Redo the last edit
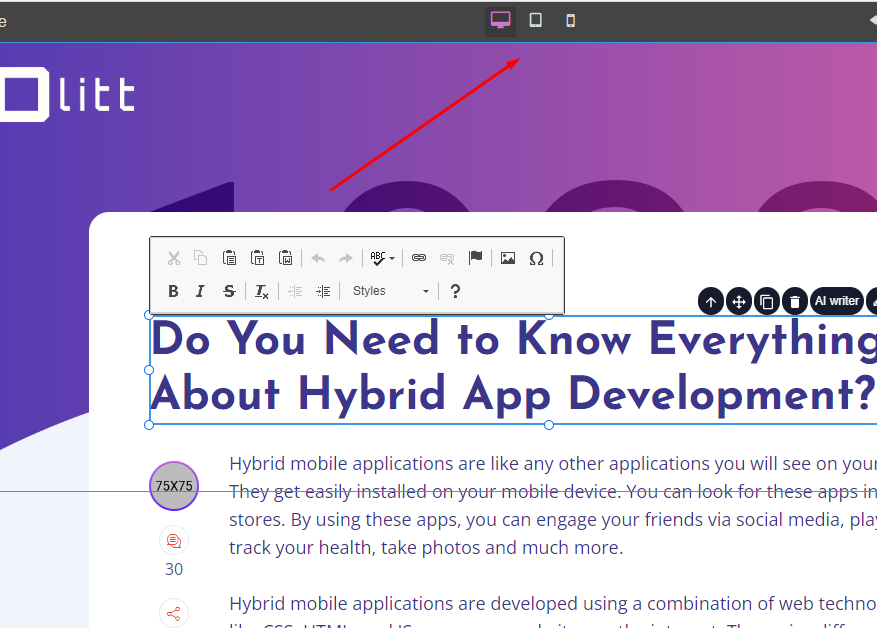 [346, 258]
